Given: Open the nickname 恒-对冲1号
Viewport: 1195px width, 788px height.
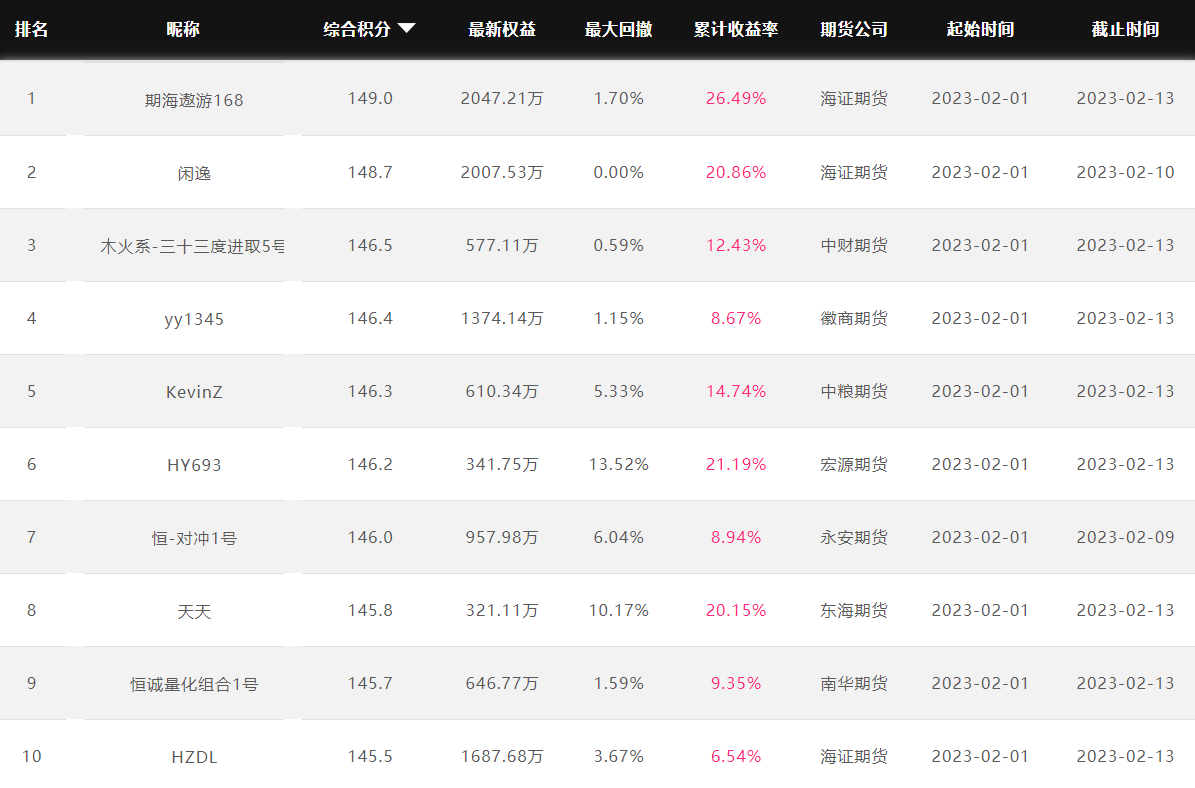Looking at the screenshot, I should coord(194,538).
